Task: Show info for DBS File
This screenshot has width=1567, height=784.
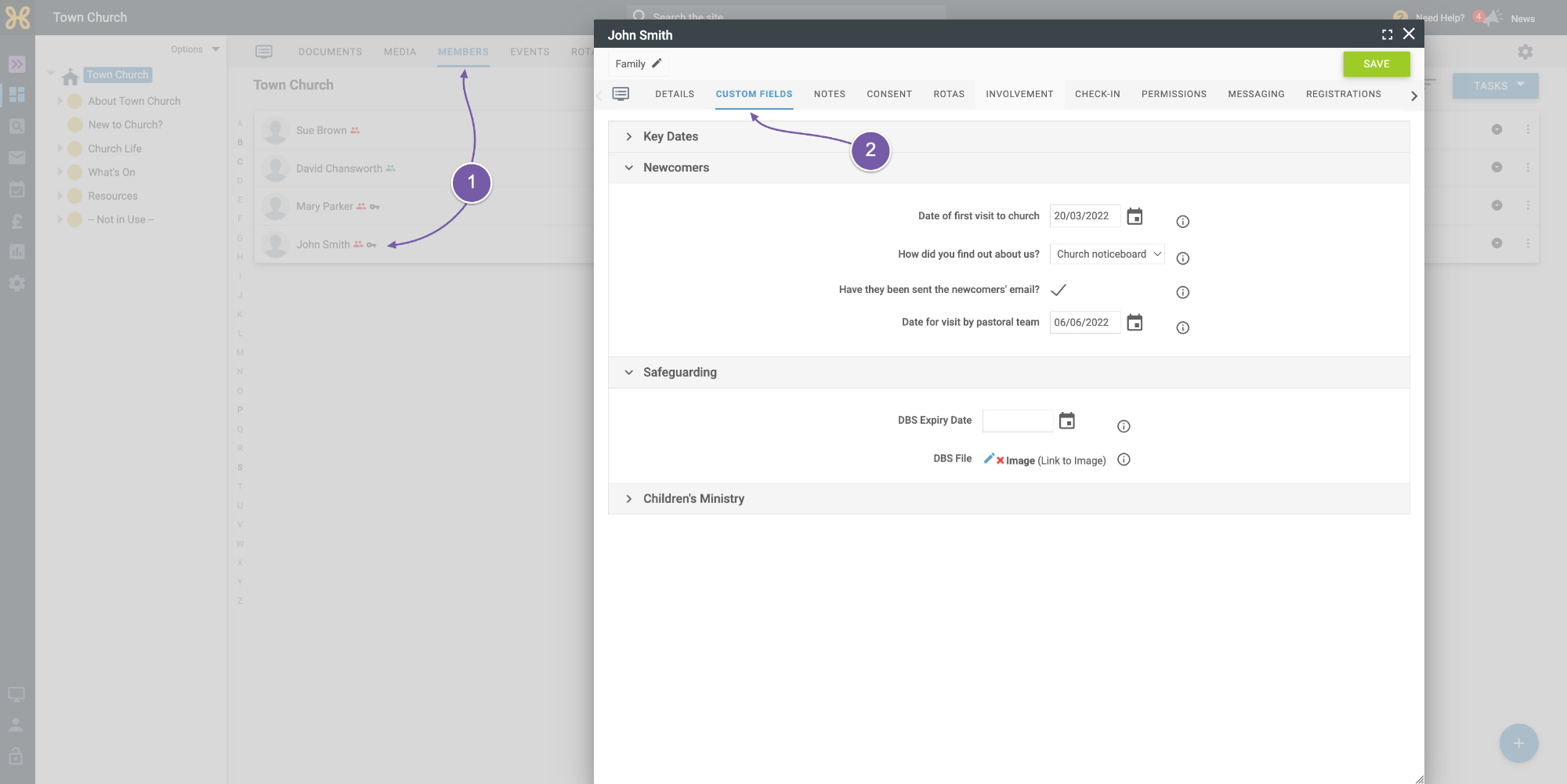Action: click(1124, 460)
